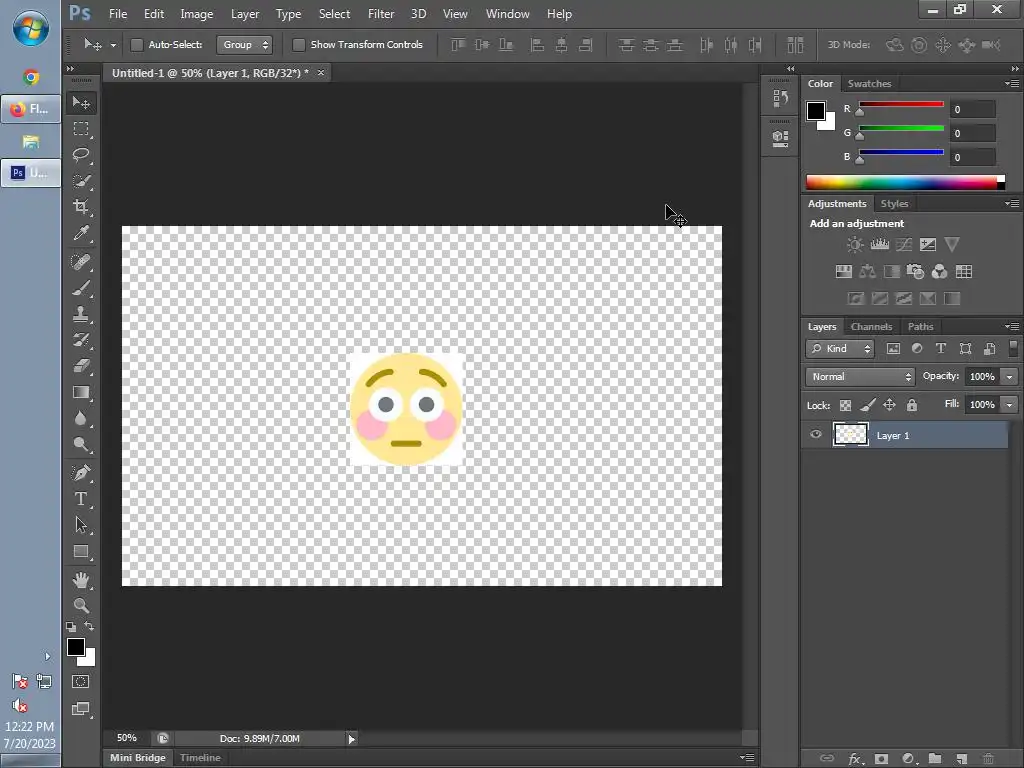Select the Blur tool
This screenshot has height=768, width=1024.
81,419
